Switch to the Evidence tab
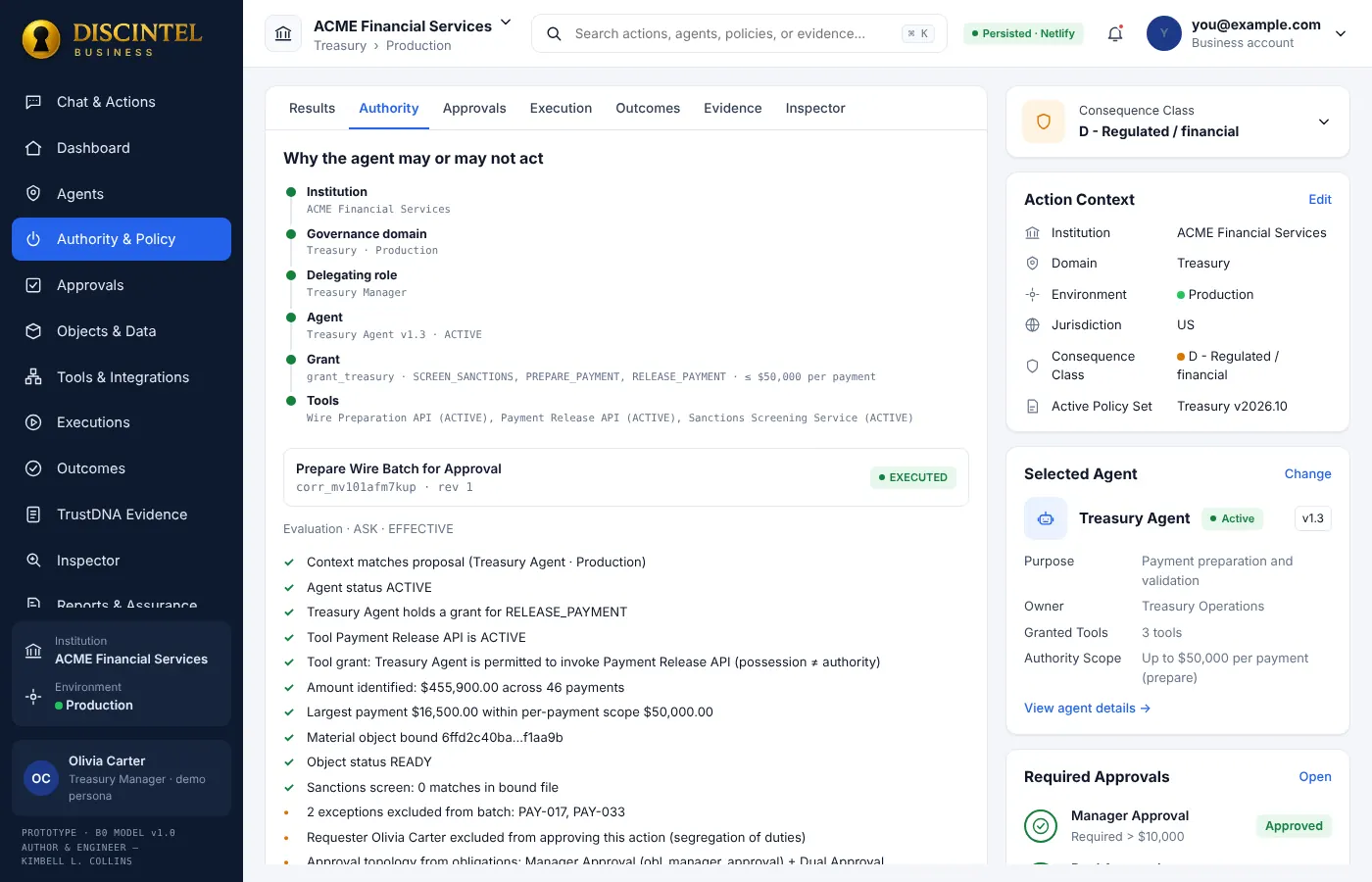Screen dimensions: 1372x882 coord(733,108)
